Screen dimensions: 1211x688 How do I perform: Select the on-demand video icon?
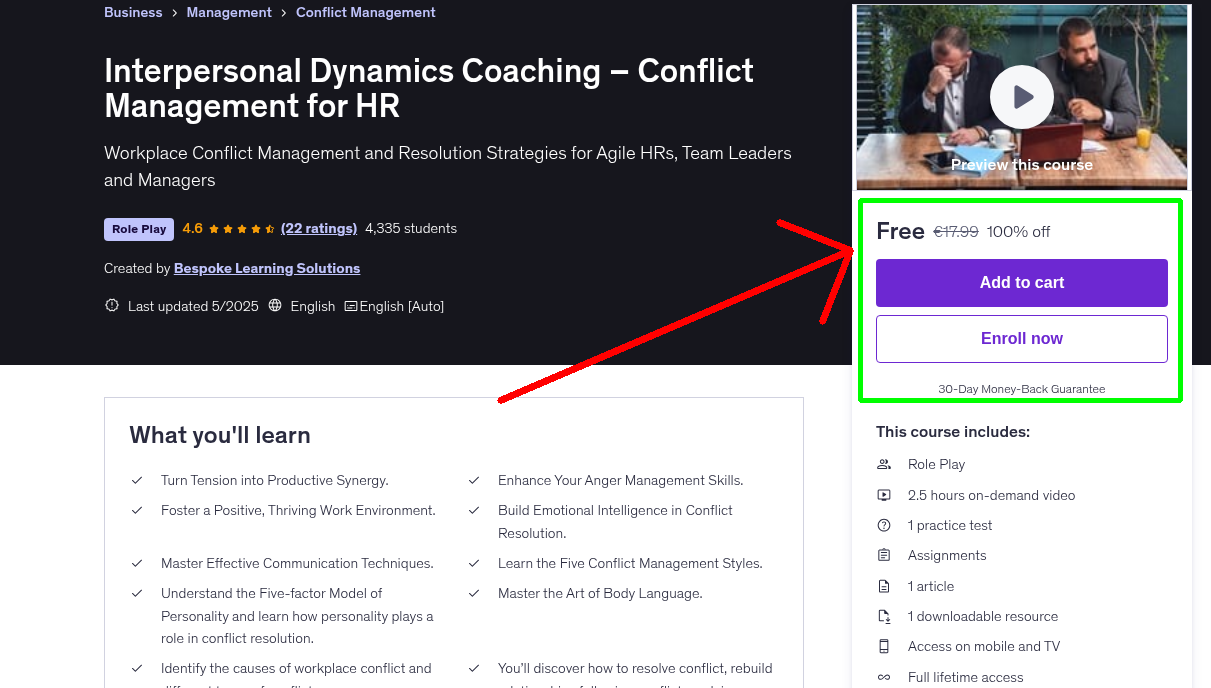tap(883, 495)
